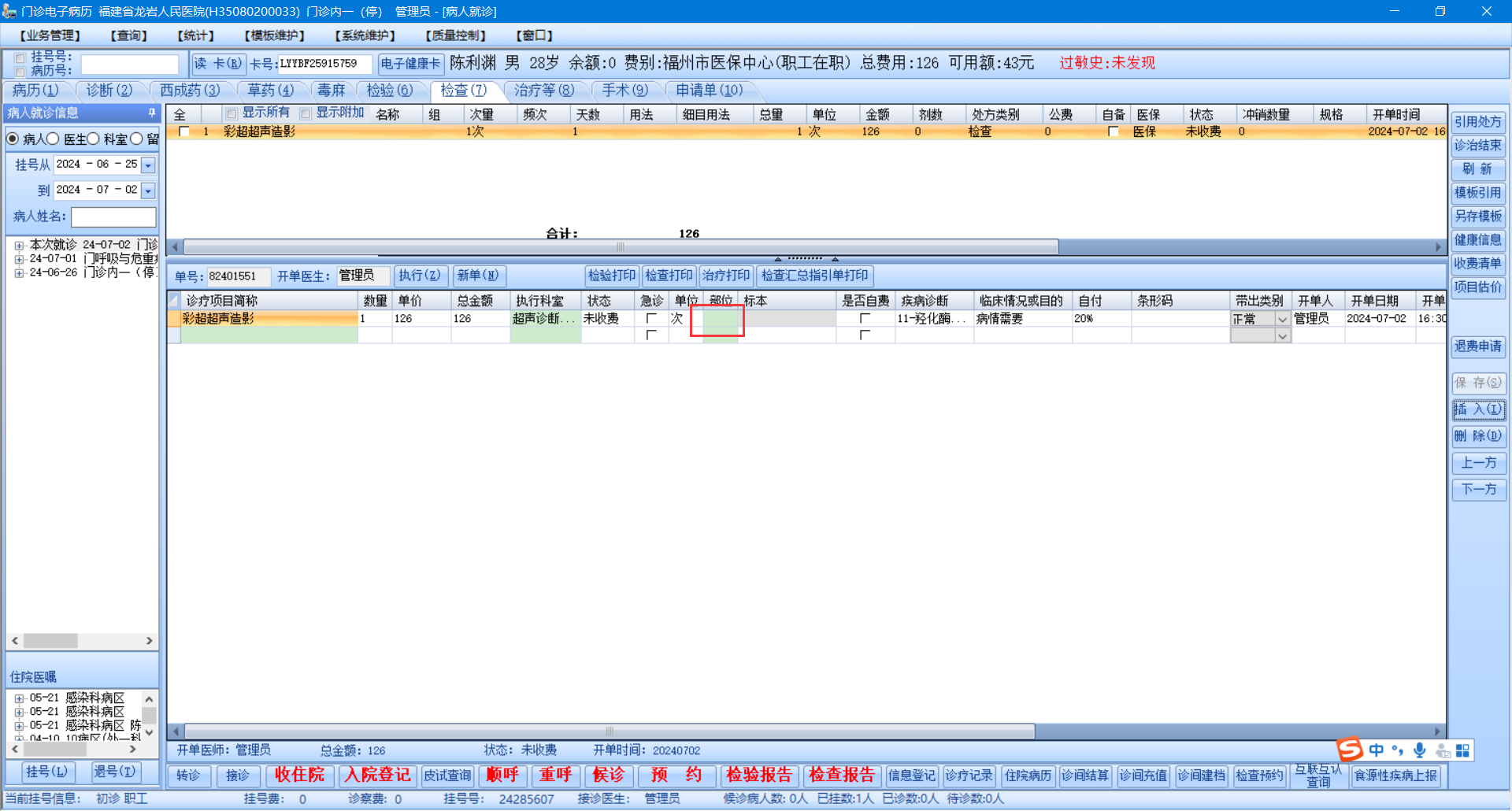This screenshot has height=811, width=1512.
Task: Click the upper grid horizontal scrollbar thumb
Action: pos(621,247)
